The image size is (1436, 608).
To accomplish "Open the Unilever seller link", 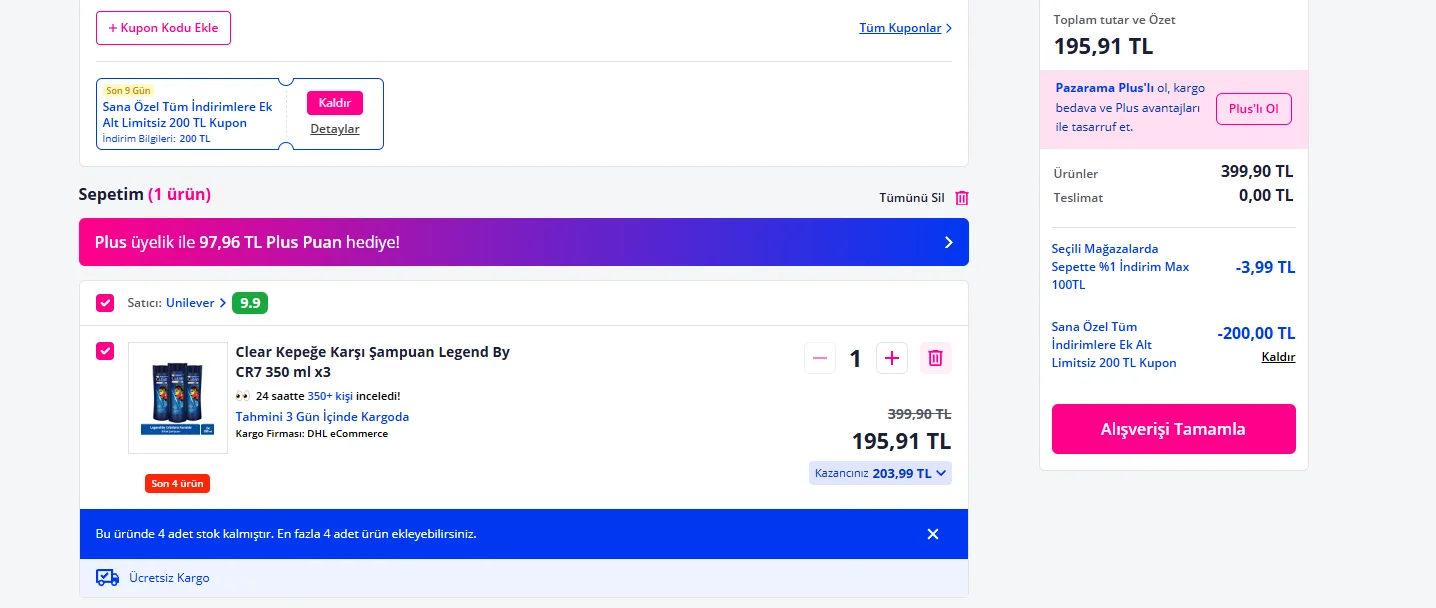I will click(196, 303).
